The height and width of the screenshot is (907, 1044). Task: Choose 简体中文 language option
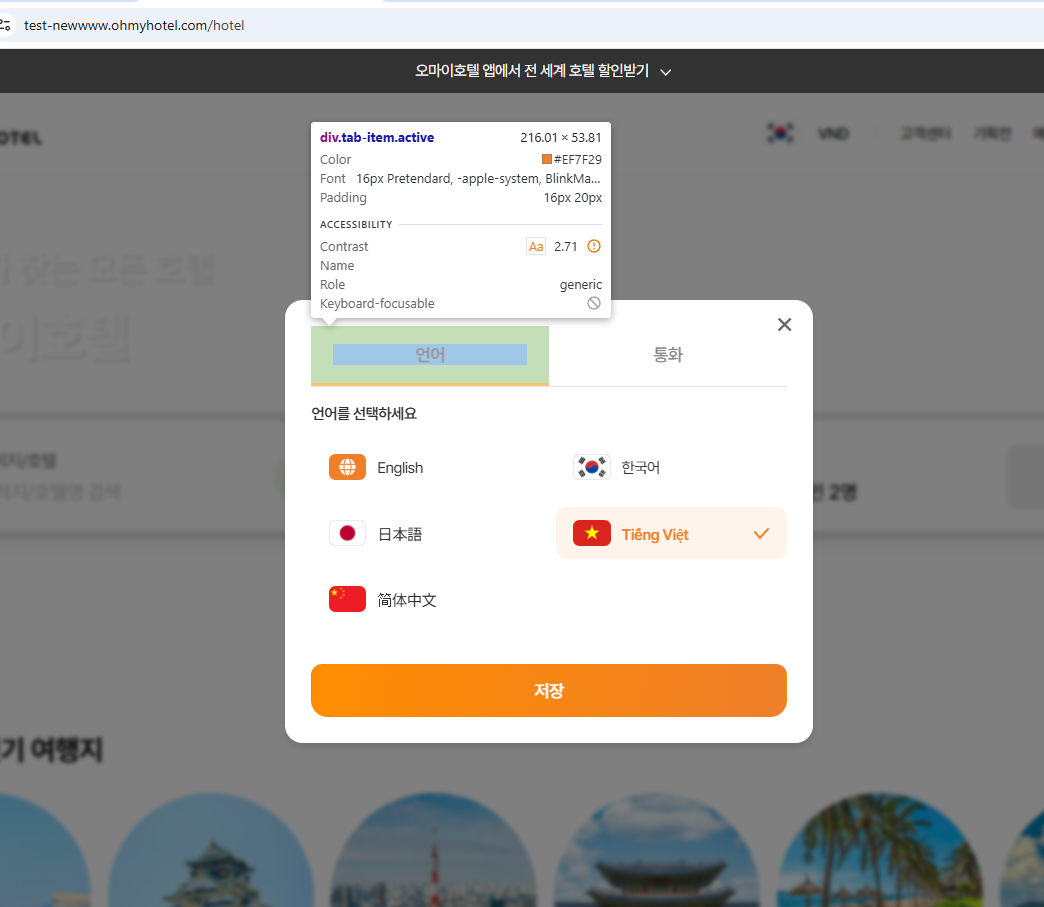432,599
